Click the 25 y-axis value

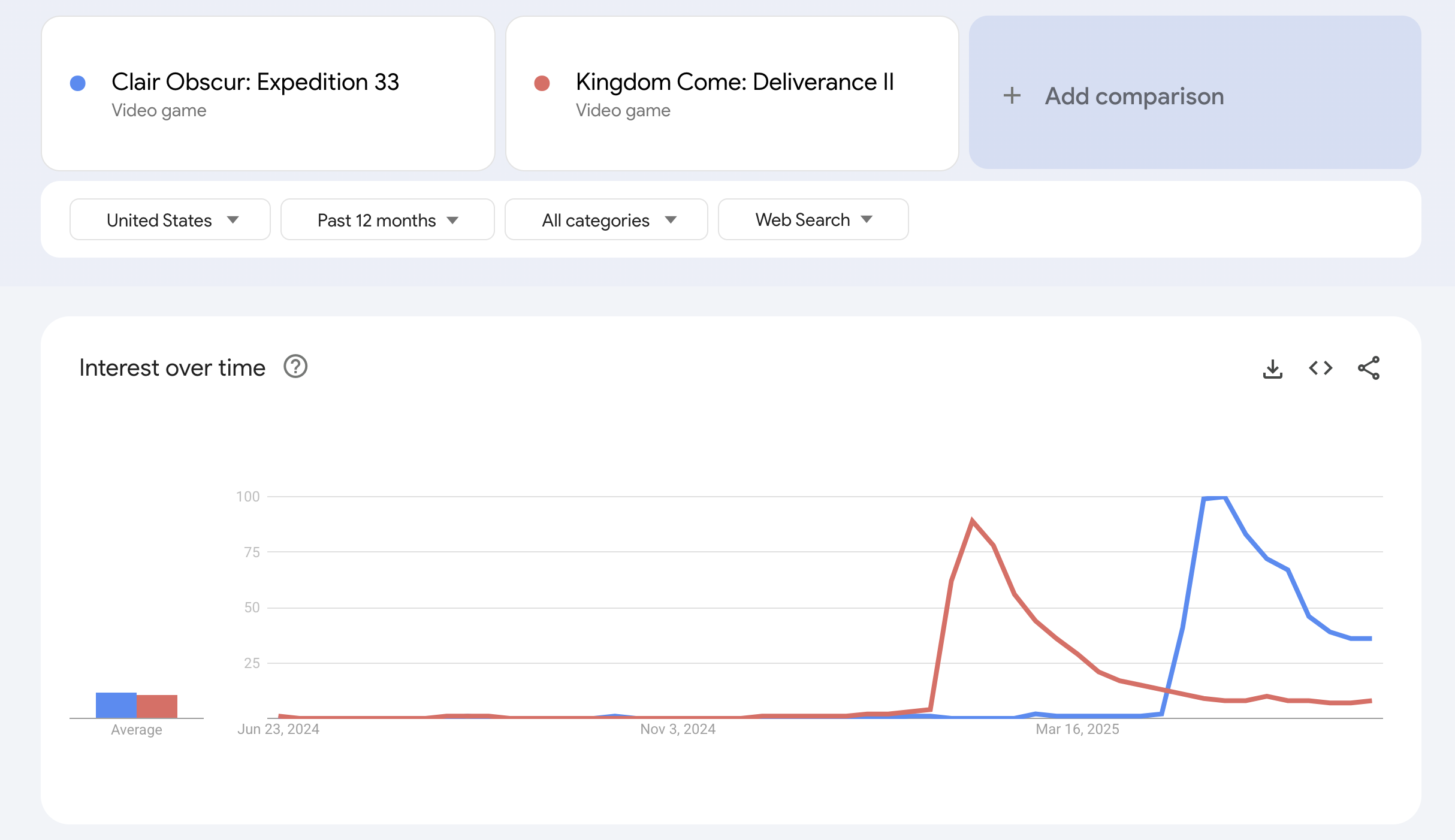coord(252,663)
